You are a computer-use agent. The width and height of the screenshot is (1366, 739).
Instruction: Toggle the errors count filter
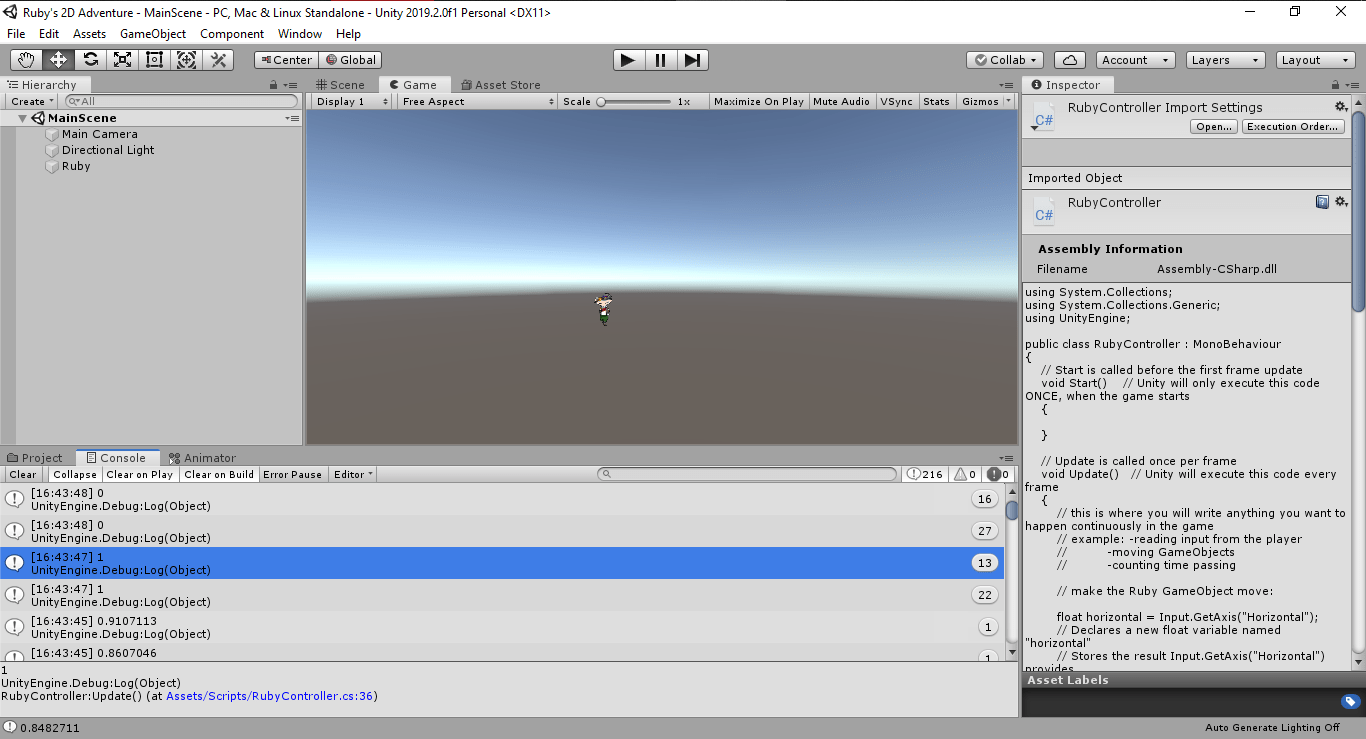[998, 474]
